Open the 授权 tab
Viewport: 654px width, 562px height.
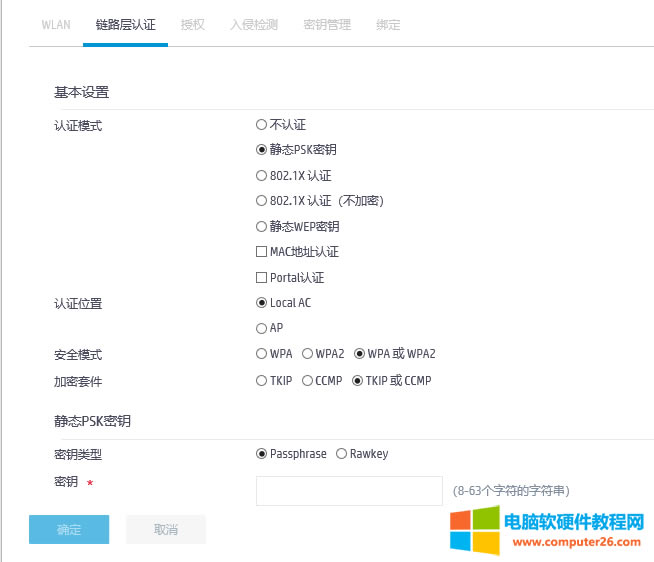[x=193, y=25]
